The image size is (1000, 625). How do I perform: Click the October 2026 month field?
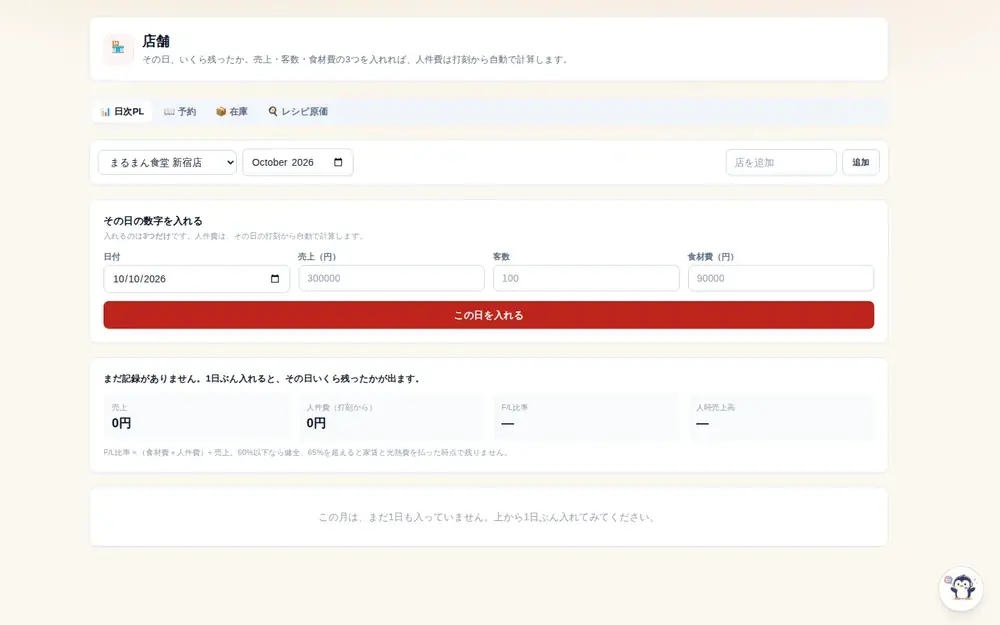(x=298, y=163)
